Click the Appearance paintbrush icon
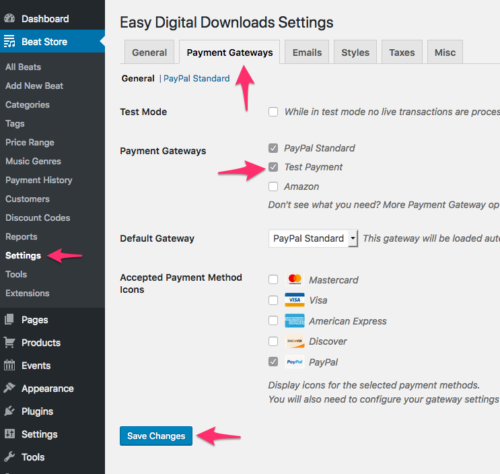 click(x=9, y=388)
